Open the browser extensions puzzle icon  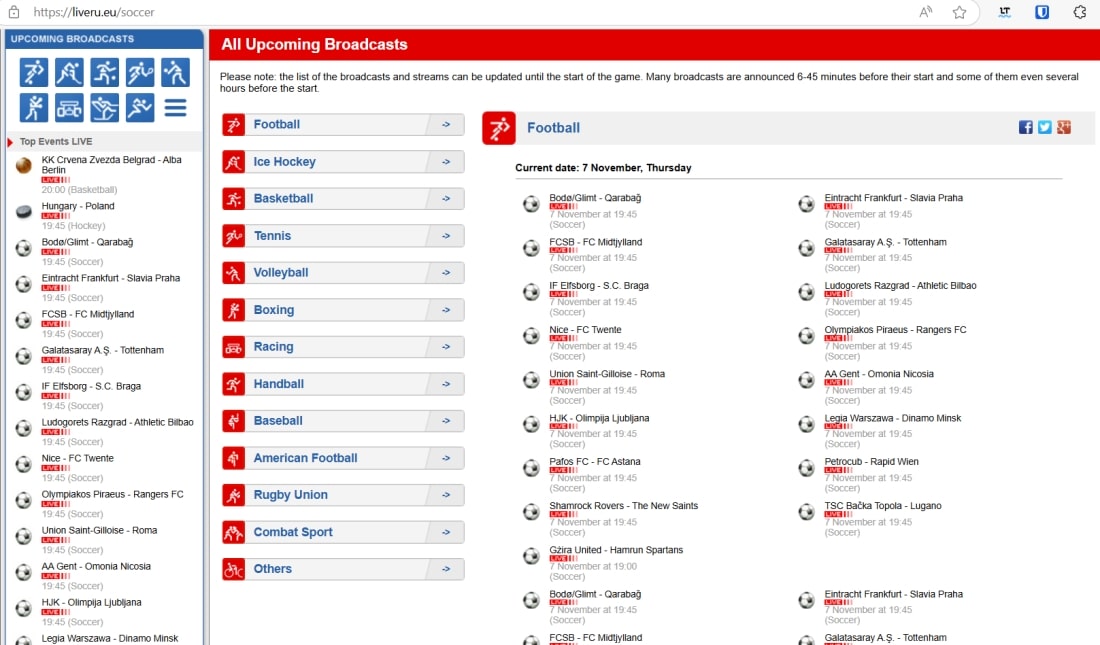(x=1080, y=12)
